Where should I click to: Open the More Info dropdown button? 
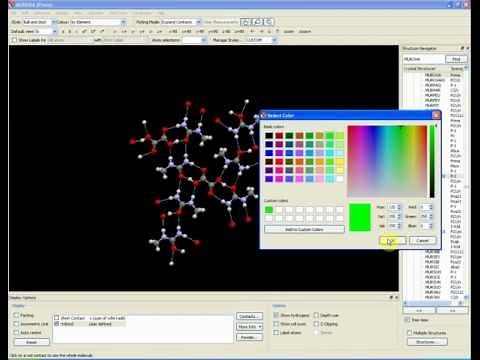click(249, 327)
